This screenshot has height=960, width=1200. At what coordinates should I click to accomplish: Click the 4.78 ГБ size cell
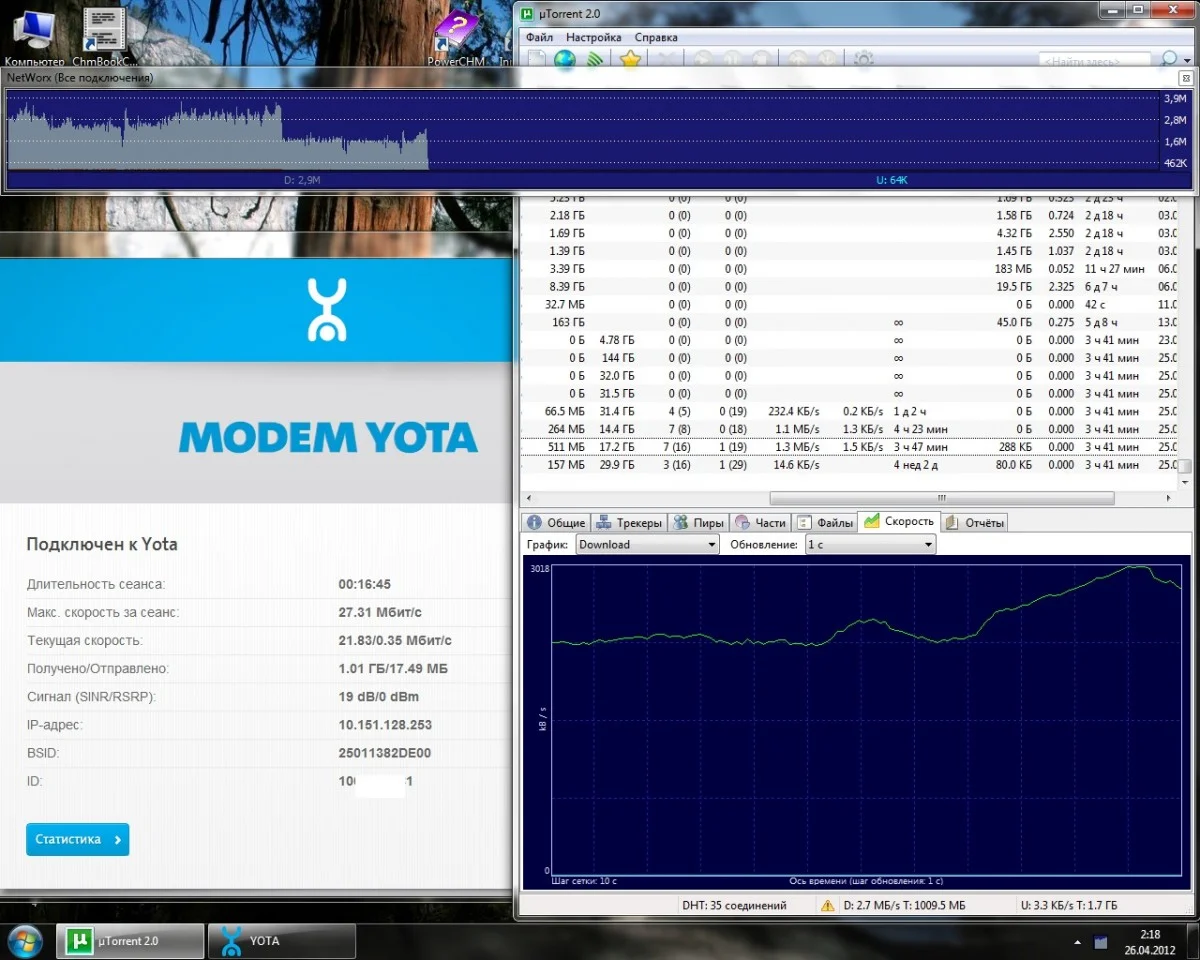click(616, 340)
